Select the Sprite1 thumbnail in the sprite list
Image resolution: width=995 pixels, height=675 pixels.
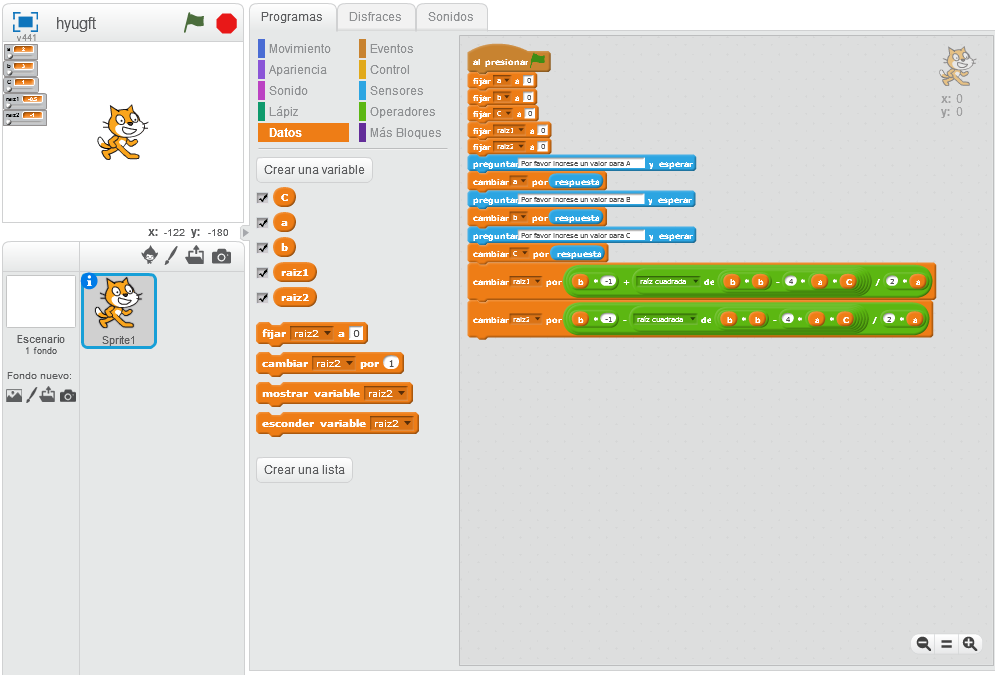[x=119, y=312]
